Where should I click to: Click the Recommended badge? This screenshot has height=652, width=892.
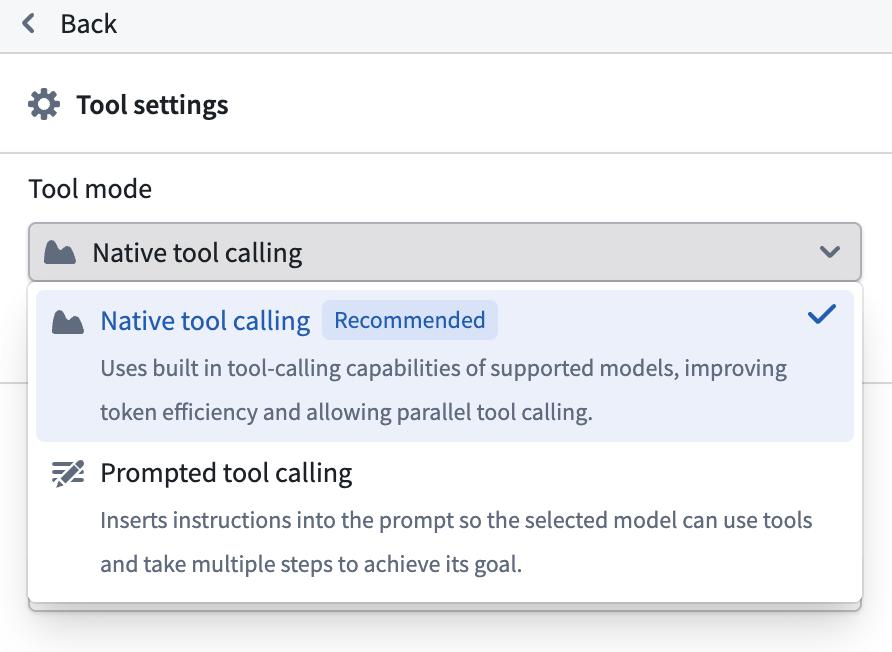[410, 319]
